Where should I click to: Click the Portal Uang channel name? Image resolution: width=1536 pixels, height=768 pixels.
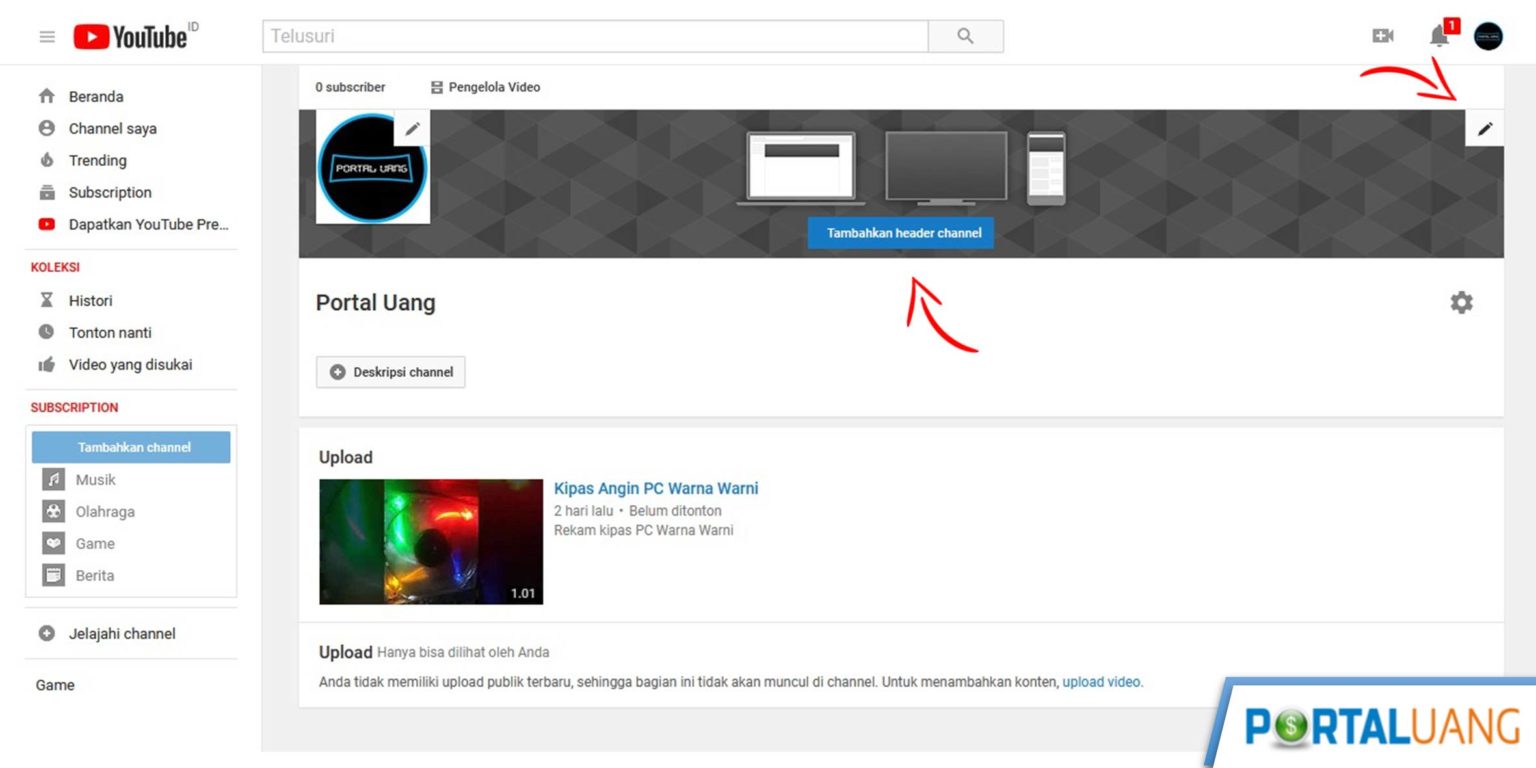[x=376, y=303]
